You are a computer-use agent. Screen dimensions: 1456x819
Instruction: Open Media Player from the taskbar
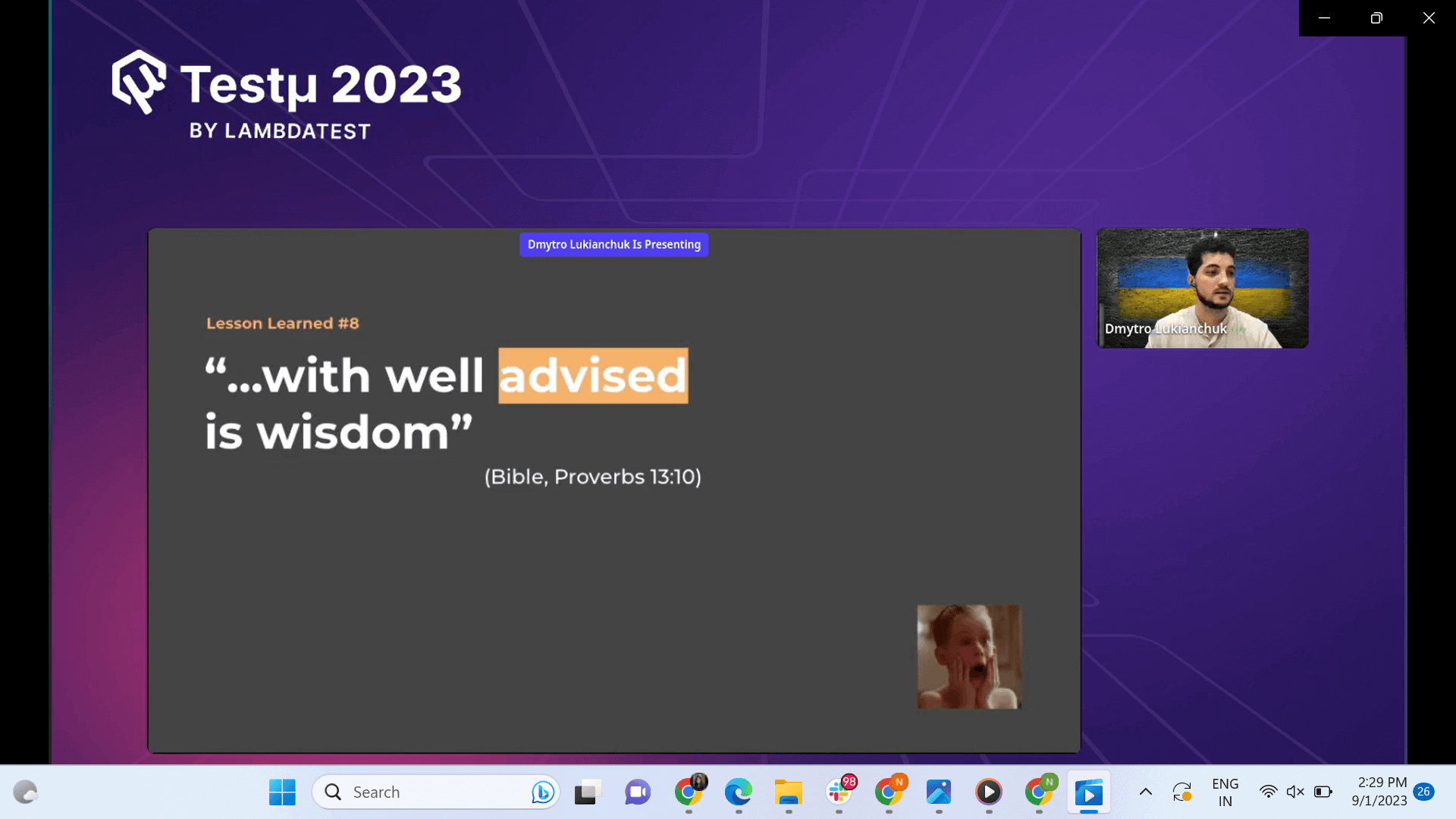coord(989,792)
